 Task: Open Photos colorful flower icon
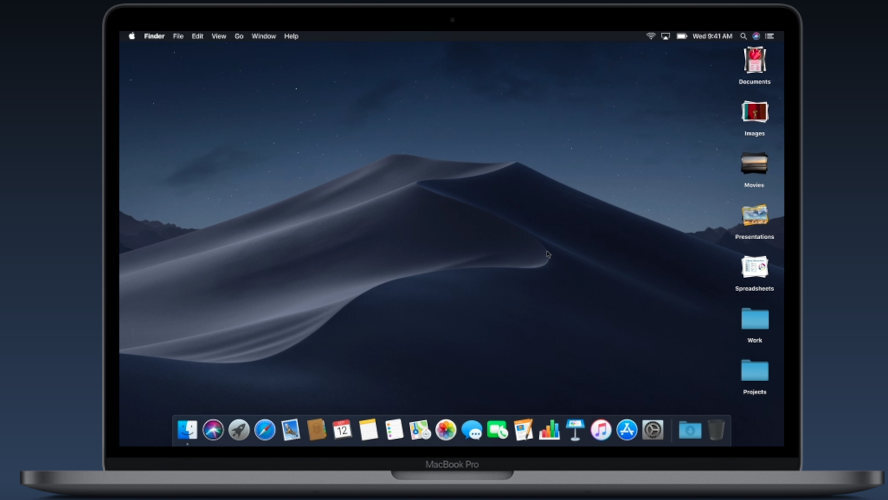(x=446, y=430)
